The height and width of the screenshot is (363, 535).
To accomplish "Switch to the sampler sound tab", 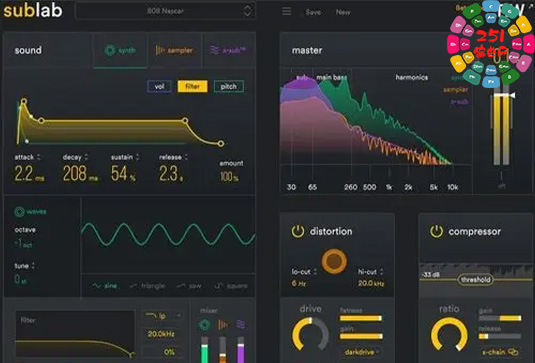I will (x=174, y=50).
